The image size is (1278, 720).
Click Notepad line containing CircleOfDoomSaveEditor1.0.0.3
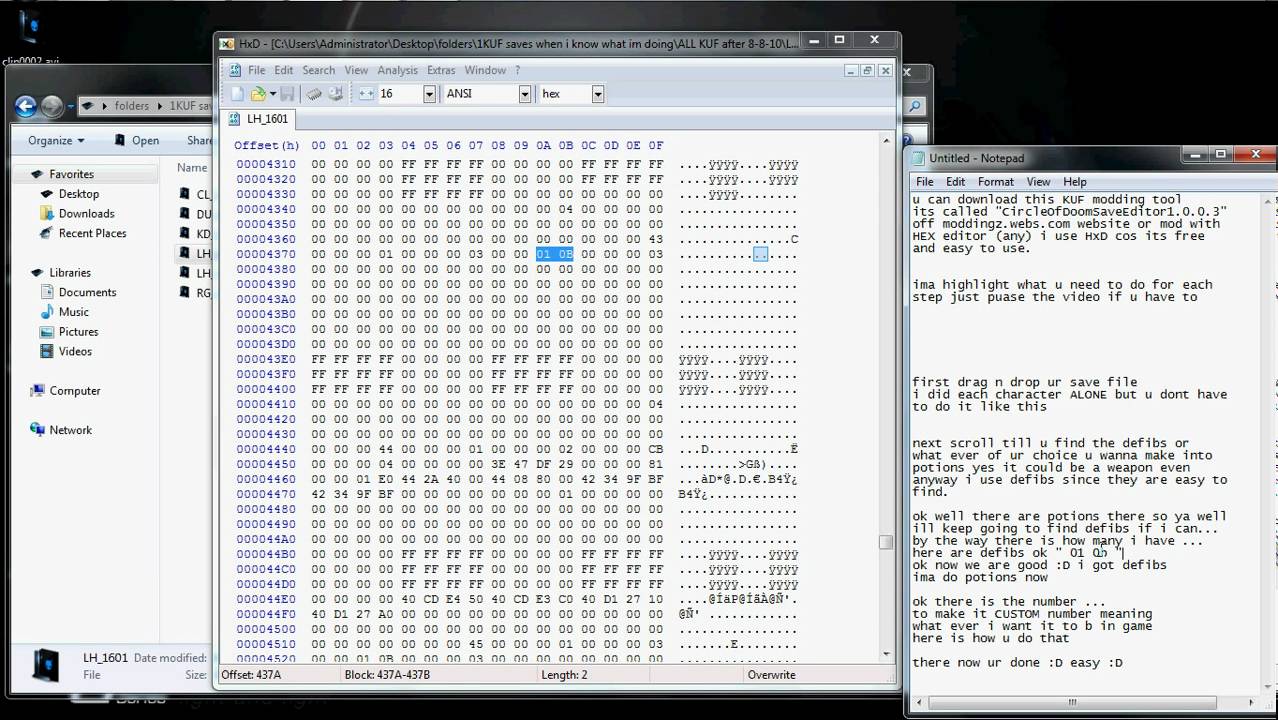click(1069, 212)
